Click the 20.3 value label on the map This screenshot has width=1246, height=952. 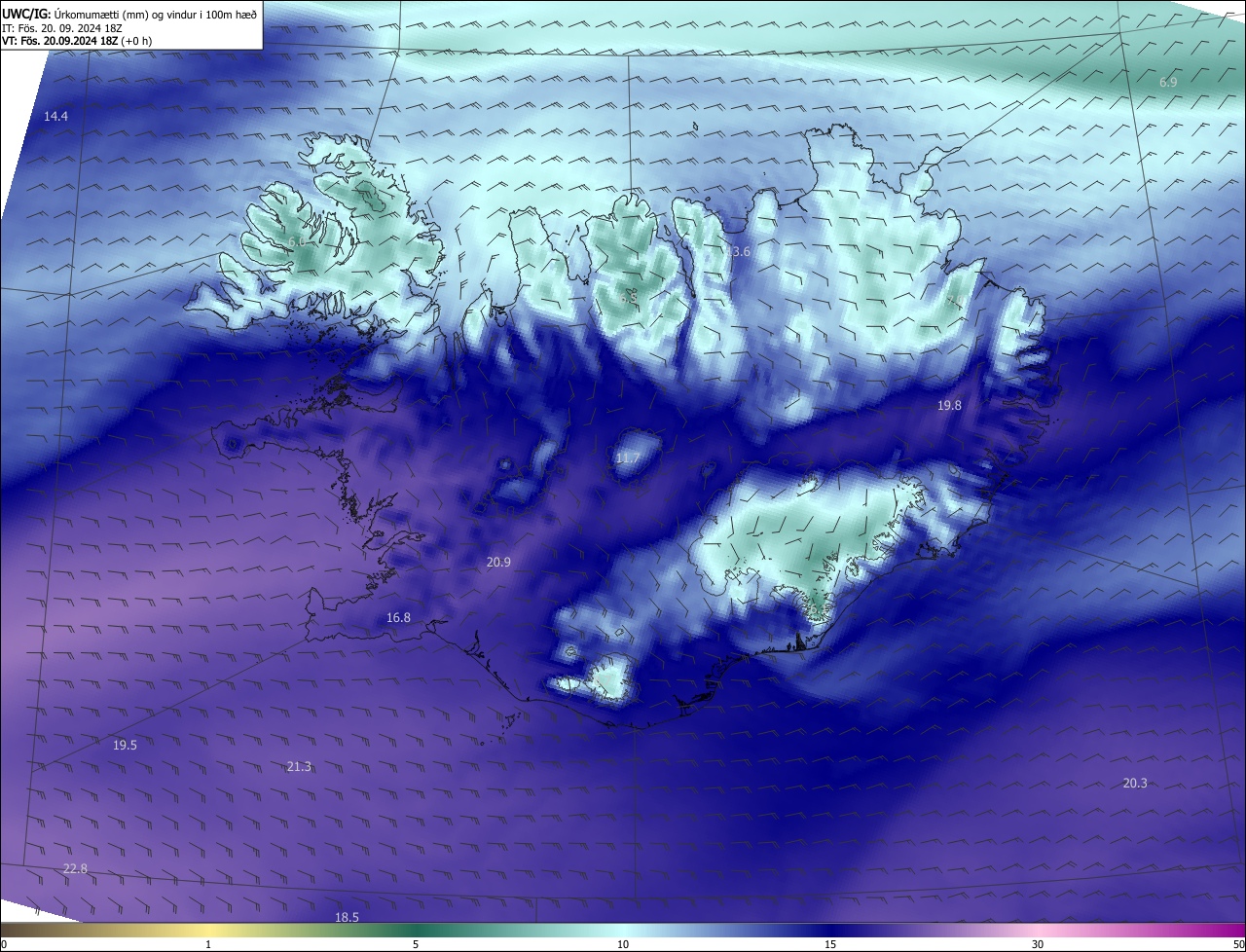(1135, 784)
